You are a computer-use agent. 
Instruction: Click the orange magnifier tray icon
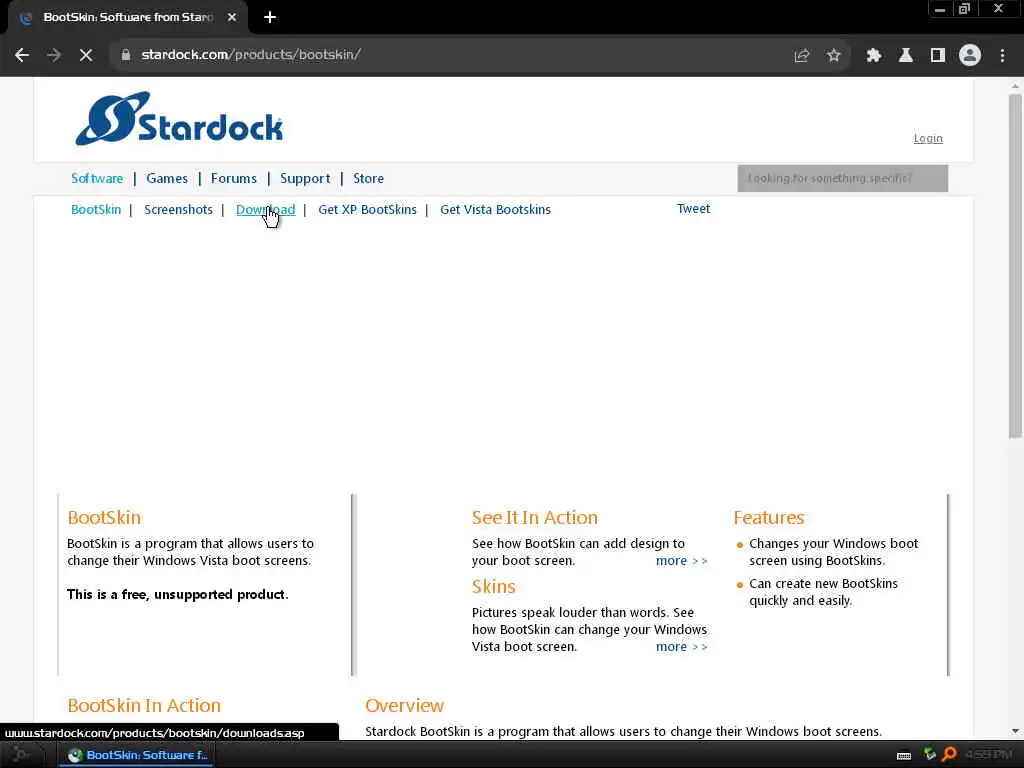[949, 755]
